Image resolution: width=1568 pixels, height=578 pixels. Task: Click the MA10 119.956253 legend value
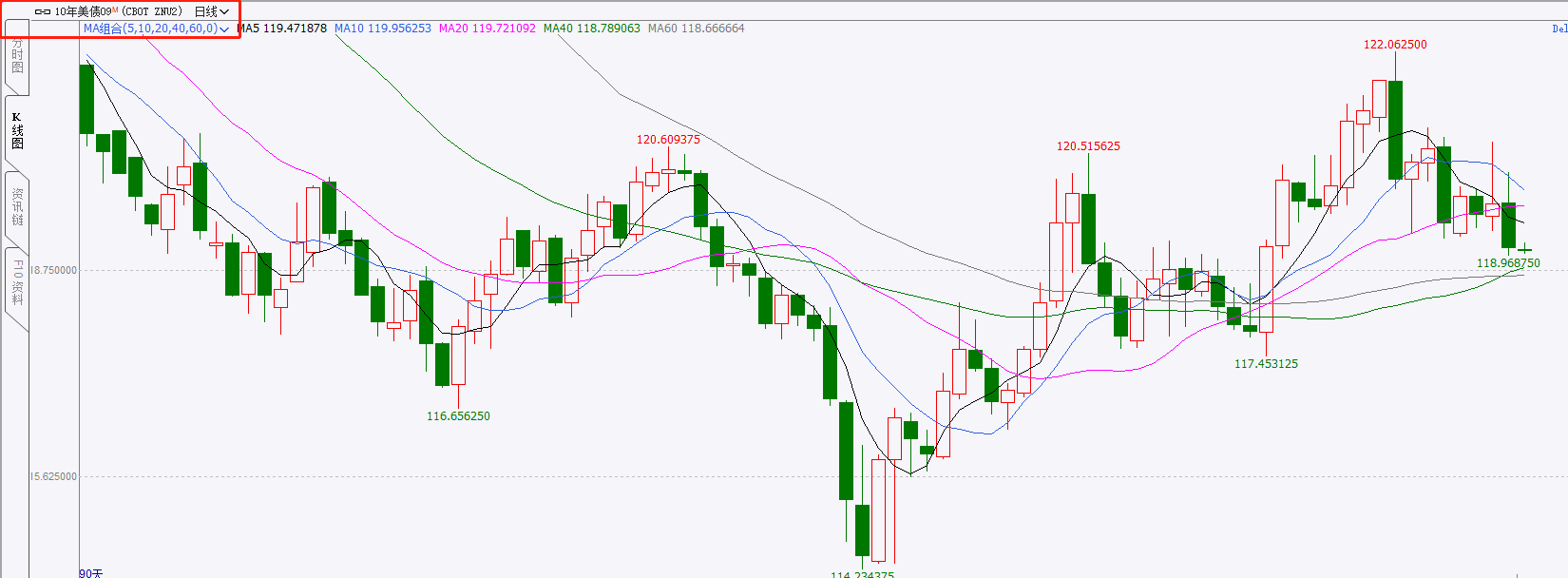(382, 29)
